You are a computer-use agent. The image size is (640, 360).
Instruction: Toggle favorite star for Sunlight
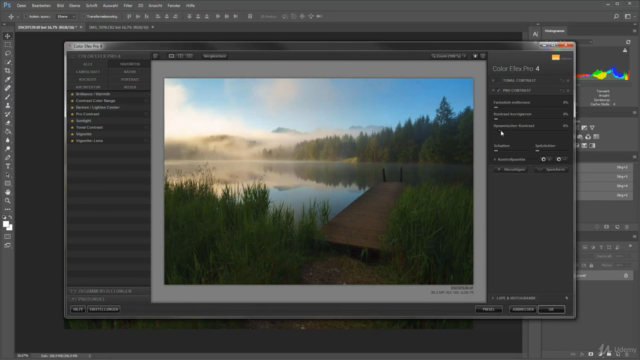pyautogui.click(x=72, y=121)
